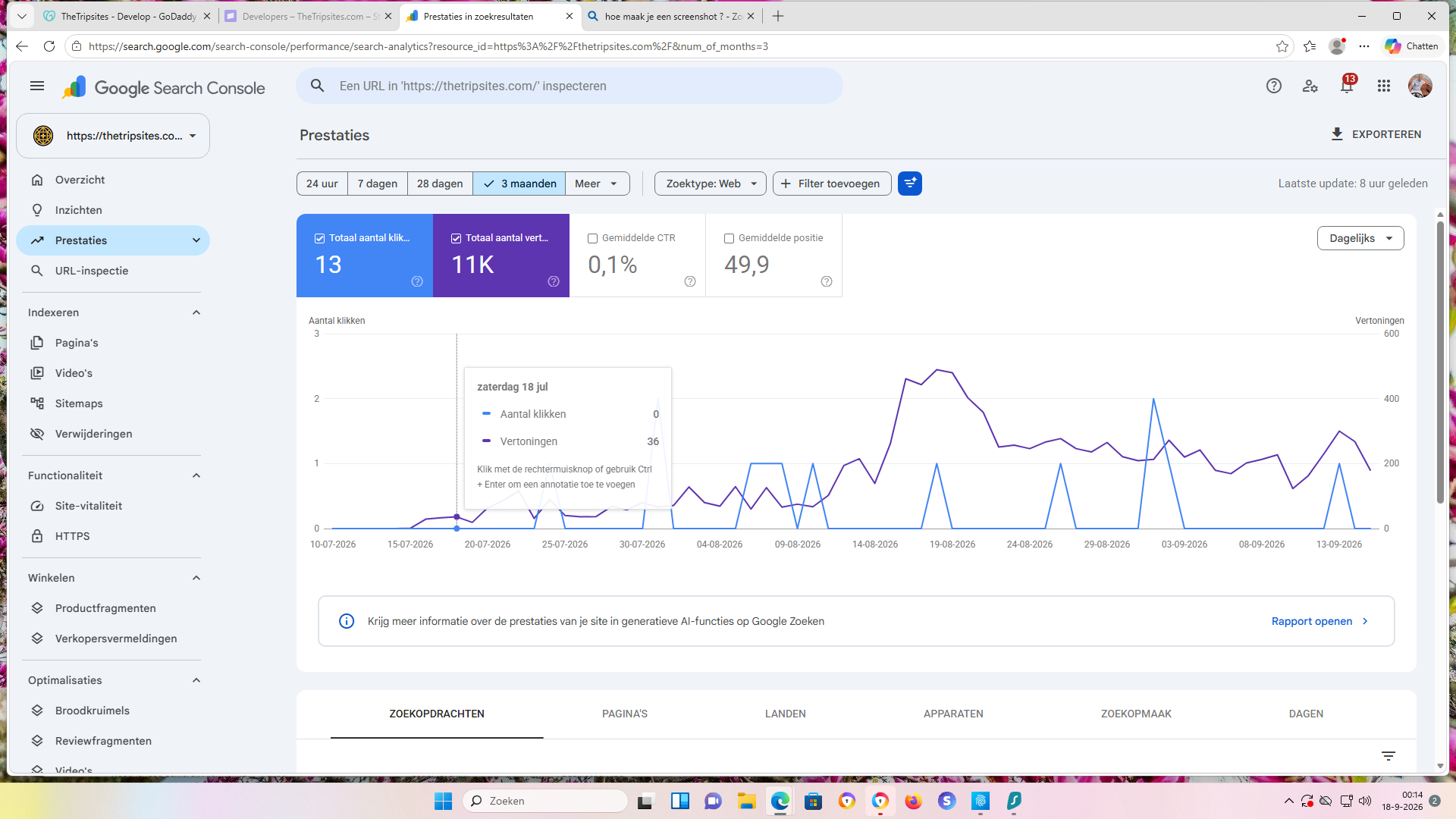This screenshot has width=1456, height=819.
Task: Open Copilot Chatten in the browser
Action: tap(1412, 46)
